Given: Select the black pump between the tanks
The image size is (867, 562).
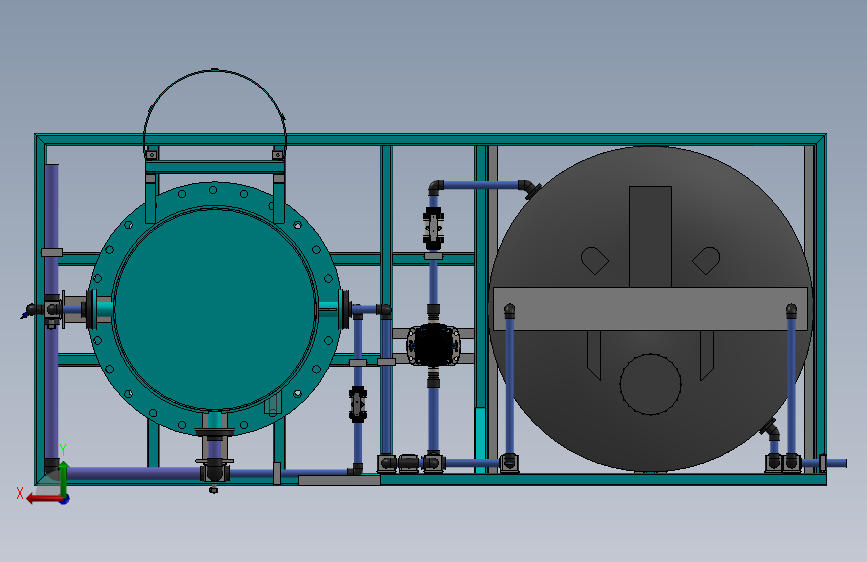Looking at the screenshot, I should [434, 345].
